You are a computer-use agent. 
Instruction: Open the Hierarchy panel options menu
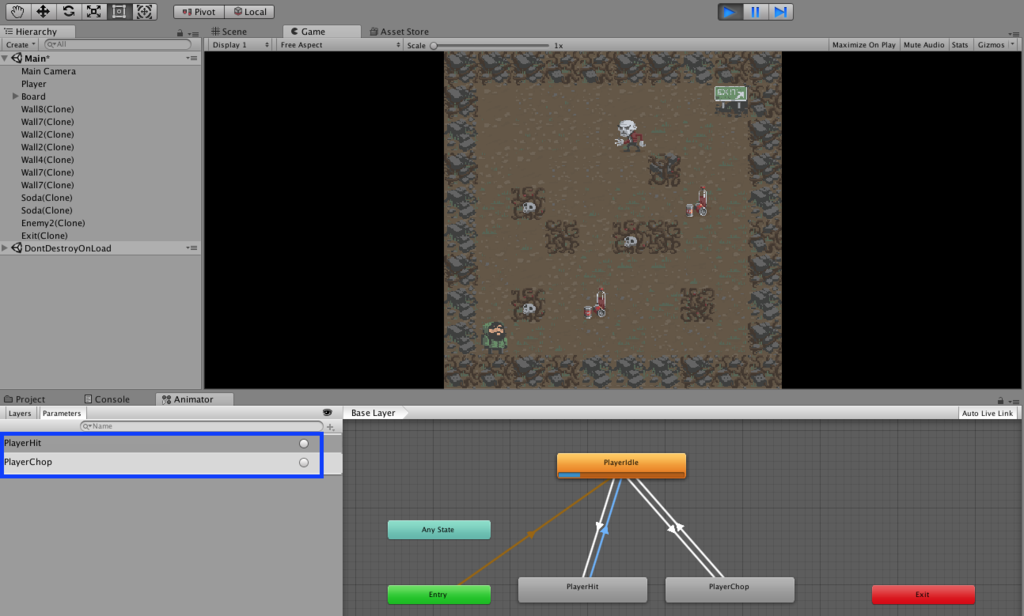(x=193, y=33)
